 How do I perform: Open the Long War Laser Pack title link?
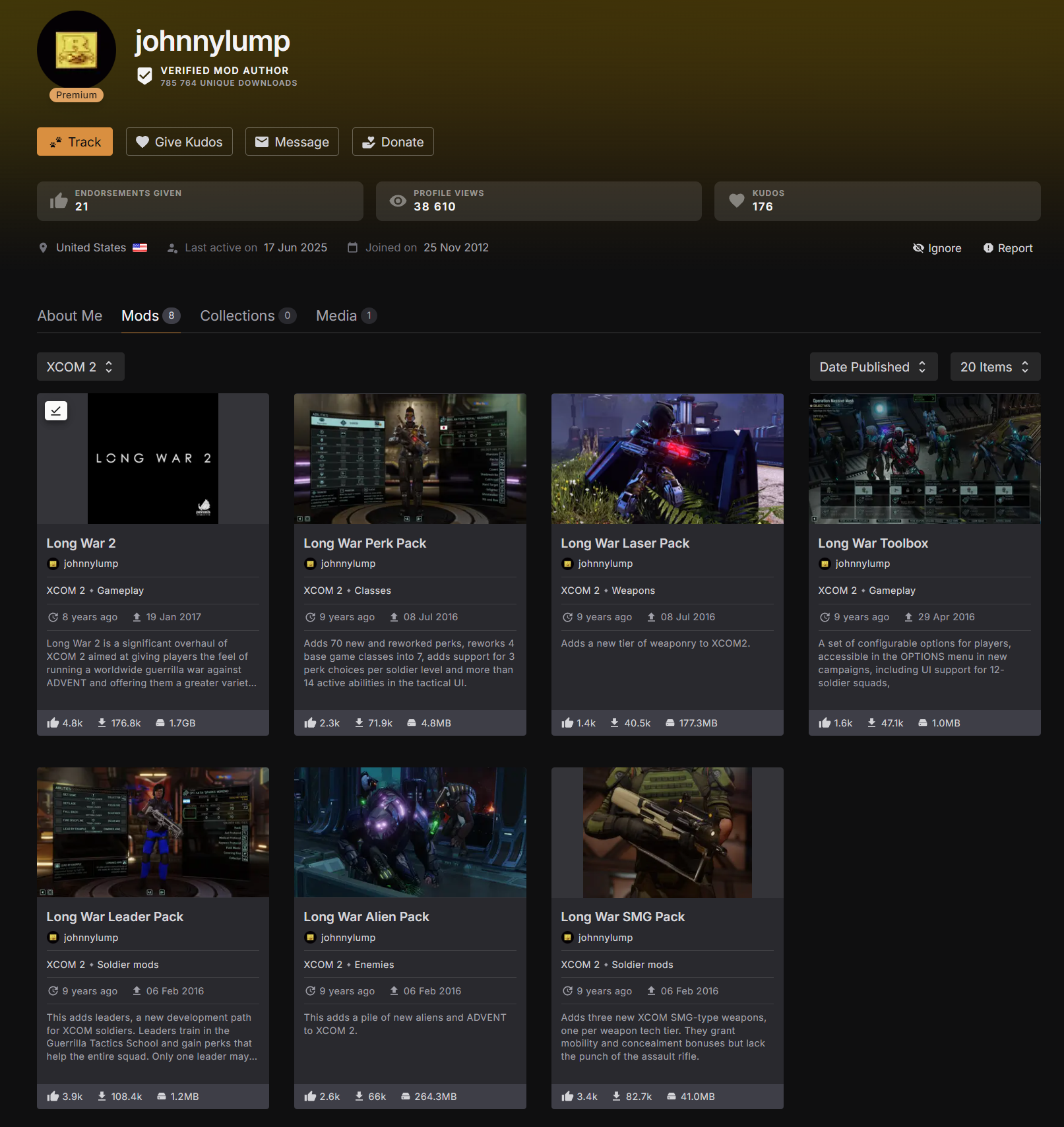pyautogui.click(x=625, y=543)
